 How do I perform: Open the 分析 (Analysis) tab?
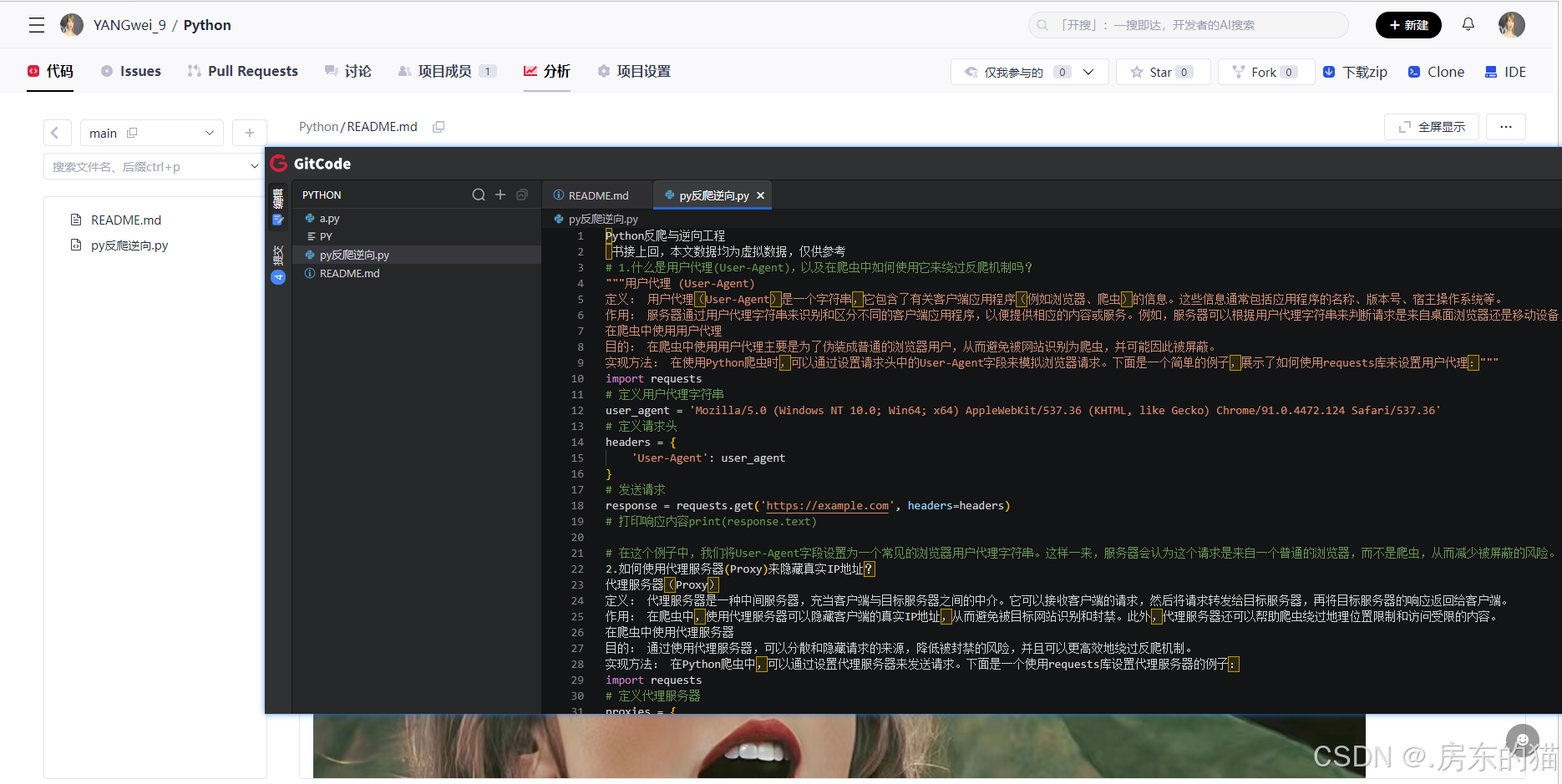(x=547, y=72)
